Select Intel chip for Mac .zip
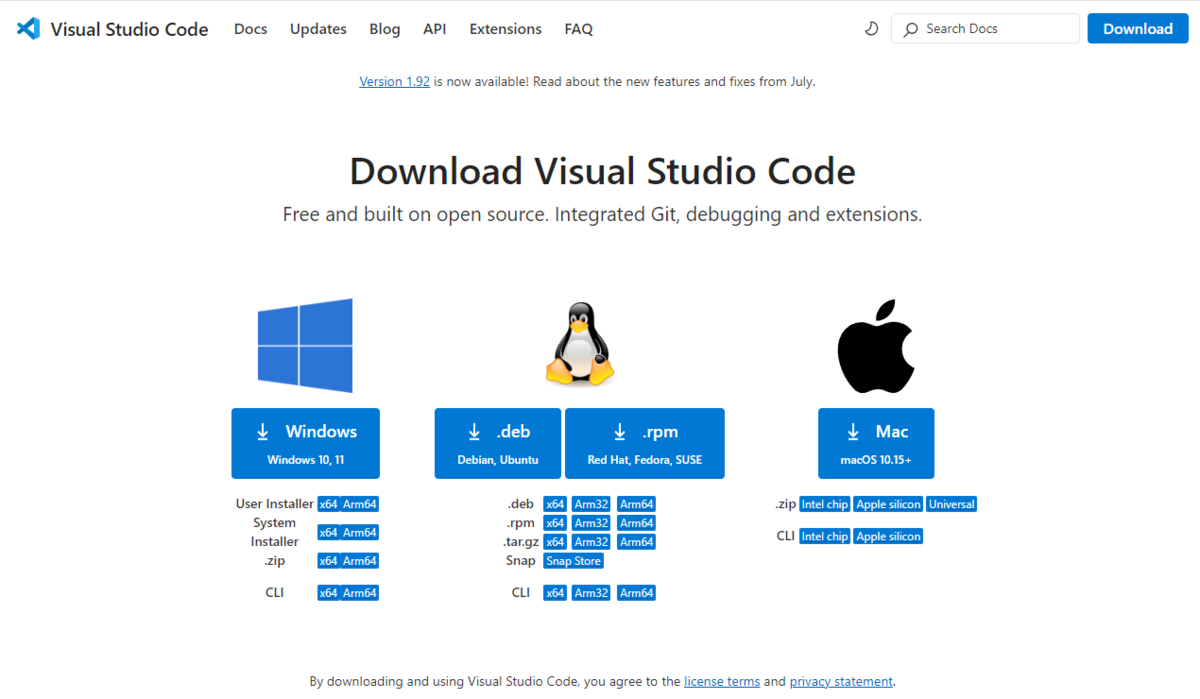Image resolution: width=1200 pixels, height=699 pixels. pyautogui.click(x=825, y=505)
